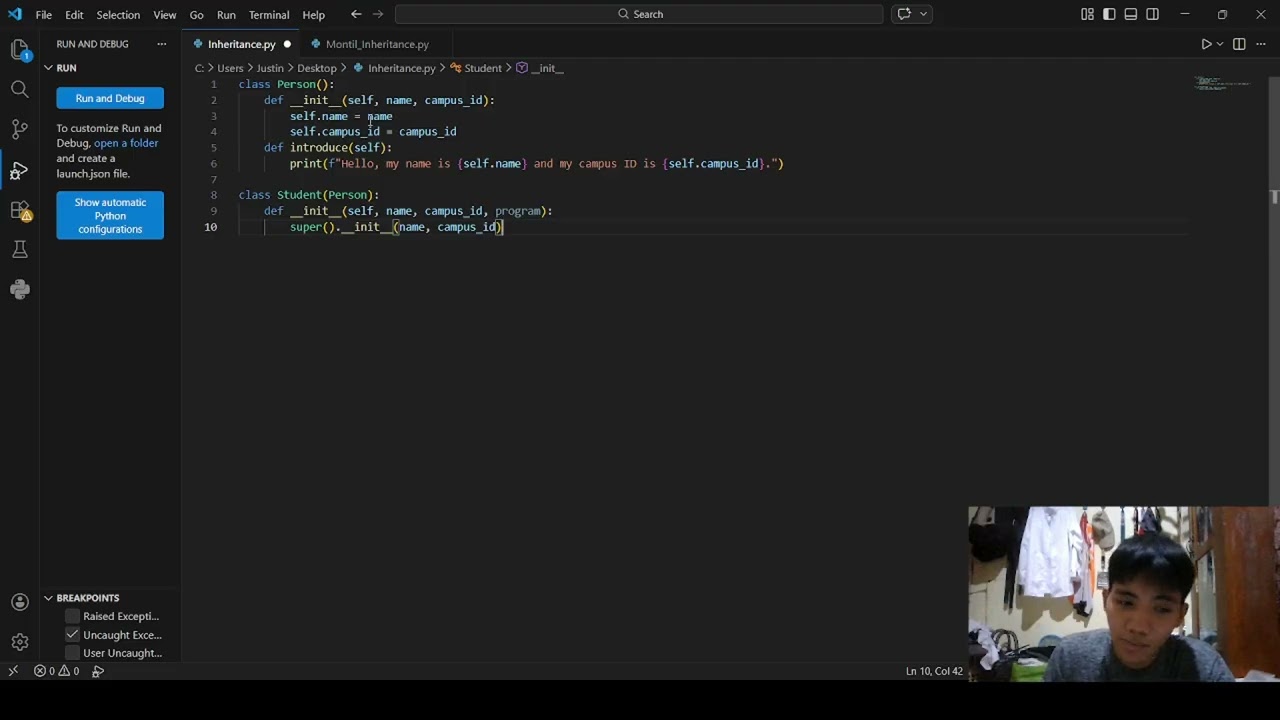Viewport: 1280px width, 720px height.
Task: Click the remote window status bar icon
Action: (x=13, y=671)
